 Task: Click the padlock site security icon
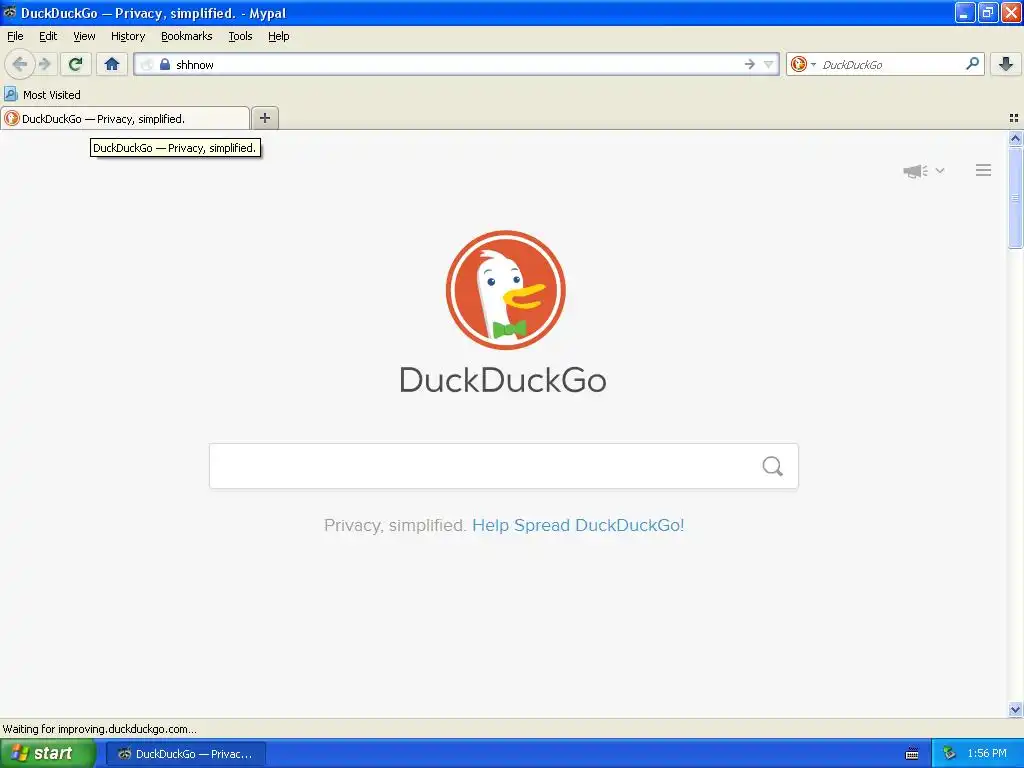point(165,64)
